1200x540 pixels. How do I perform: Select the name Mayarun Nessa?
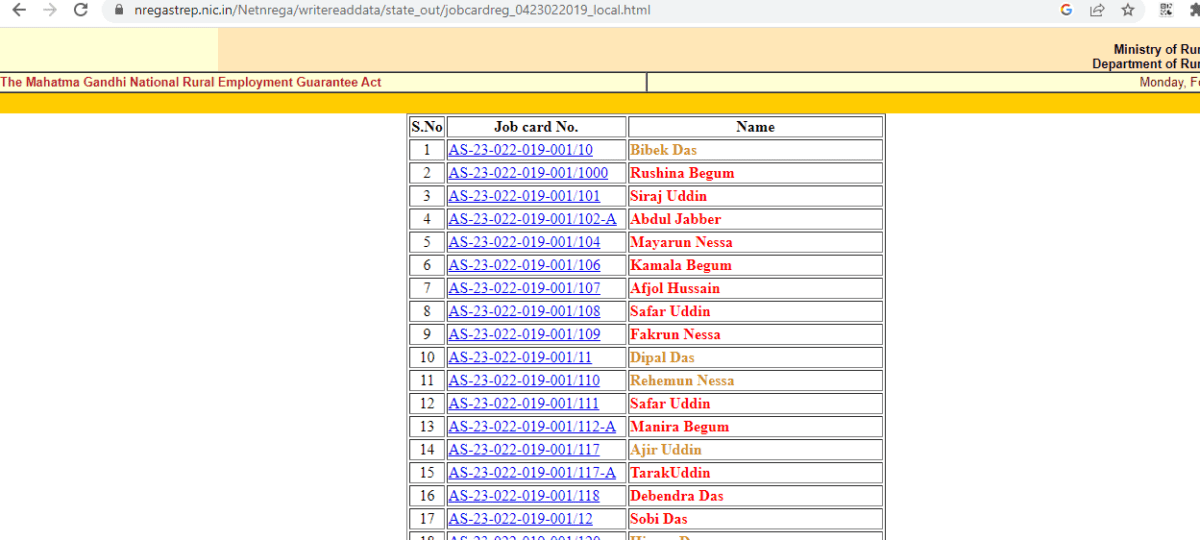click(681, 242)
